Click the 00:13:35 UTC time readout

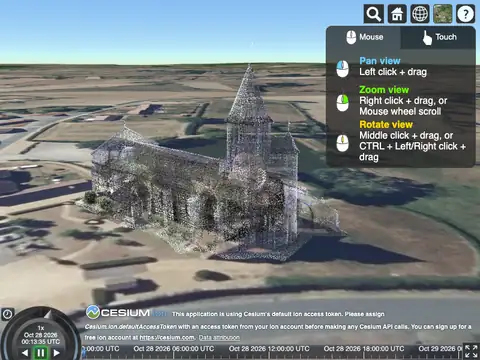click(41, 342)
